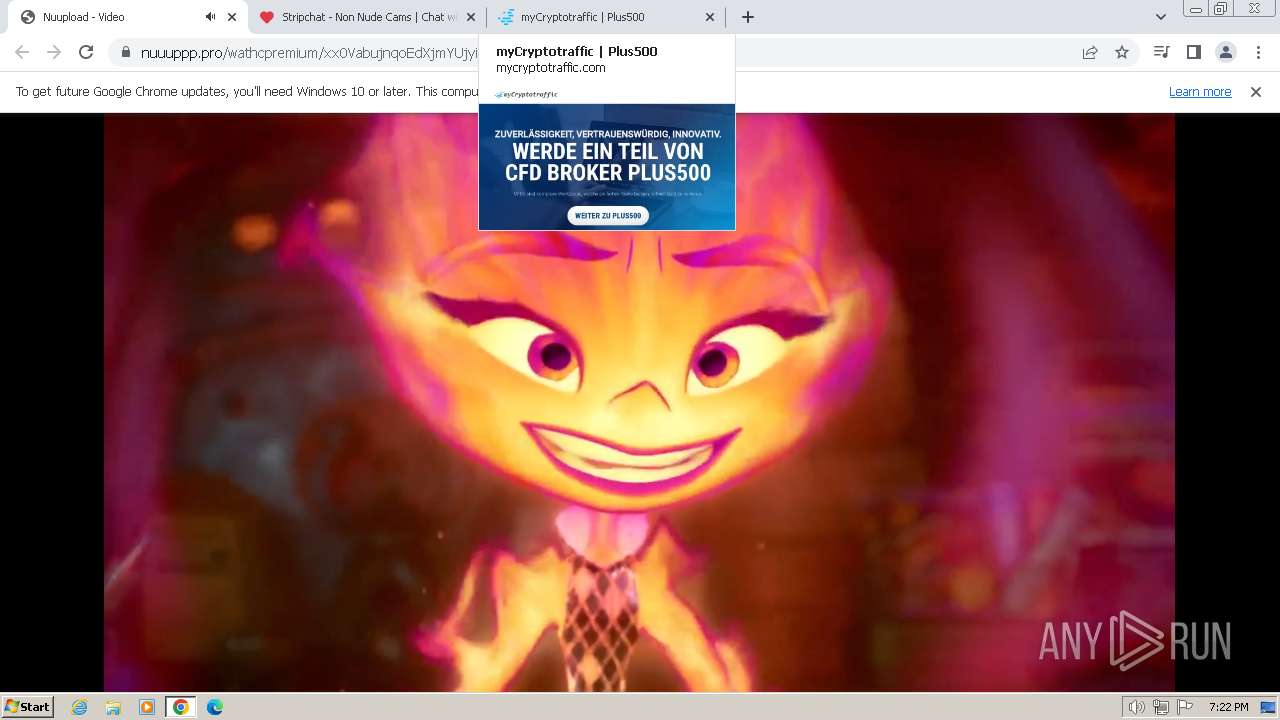Viewport: 1280px width, 720px height.
Task: Click the Show desktop tray icon
Action: point(1269,707)
